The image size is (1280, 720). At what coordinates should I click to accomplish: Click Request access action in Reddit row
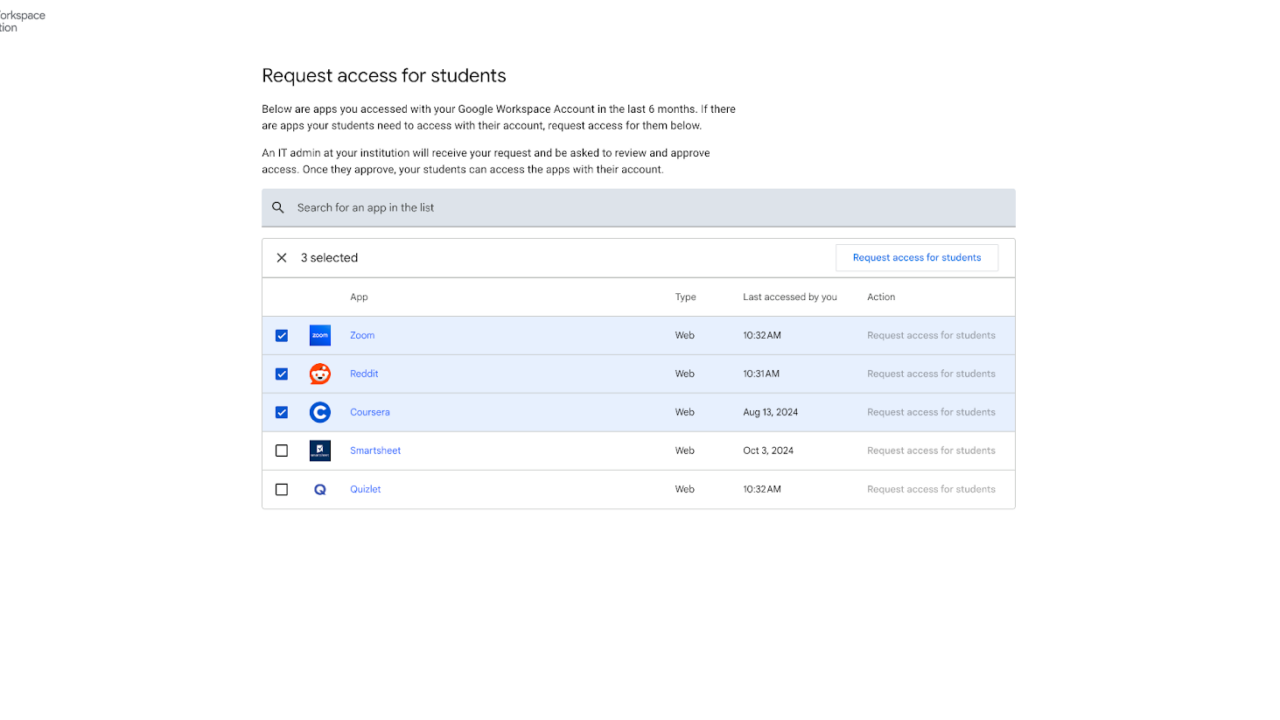[931, 374]
